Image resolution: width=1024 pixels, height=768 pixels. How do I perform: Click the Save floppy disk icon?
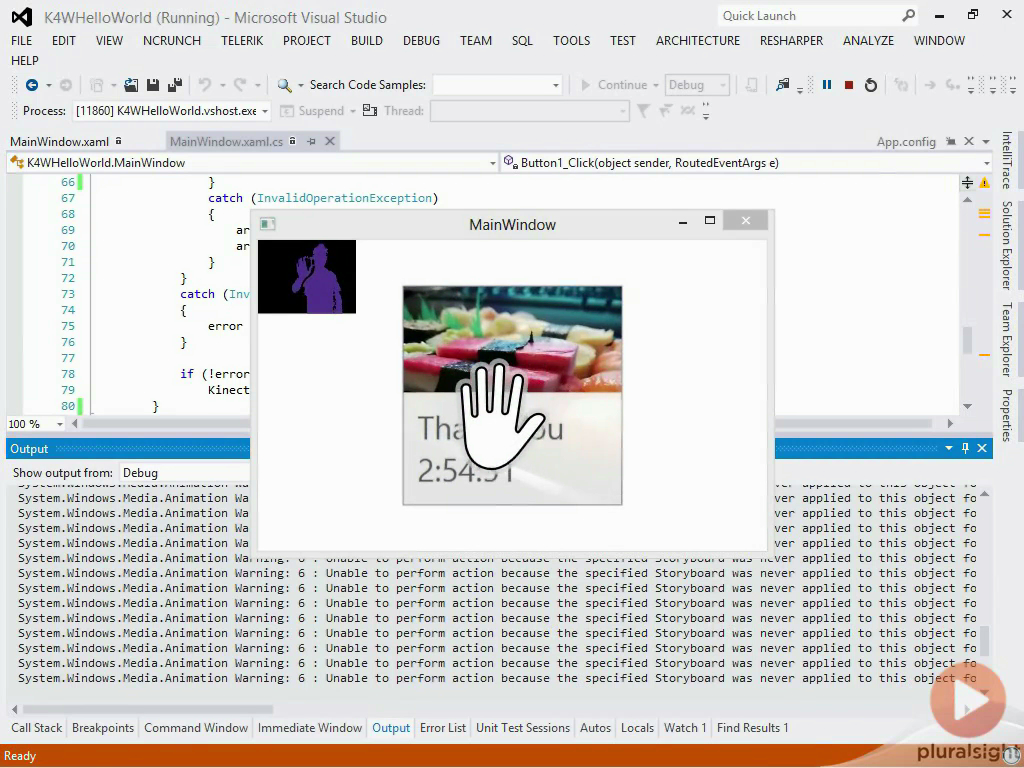point(153,85)
